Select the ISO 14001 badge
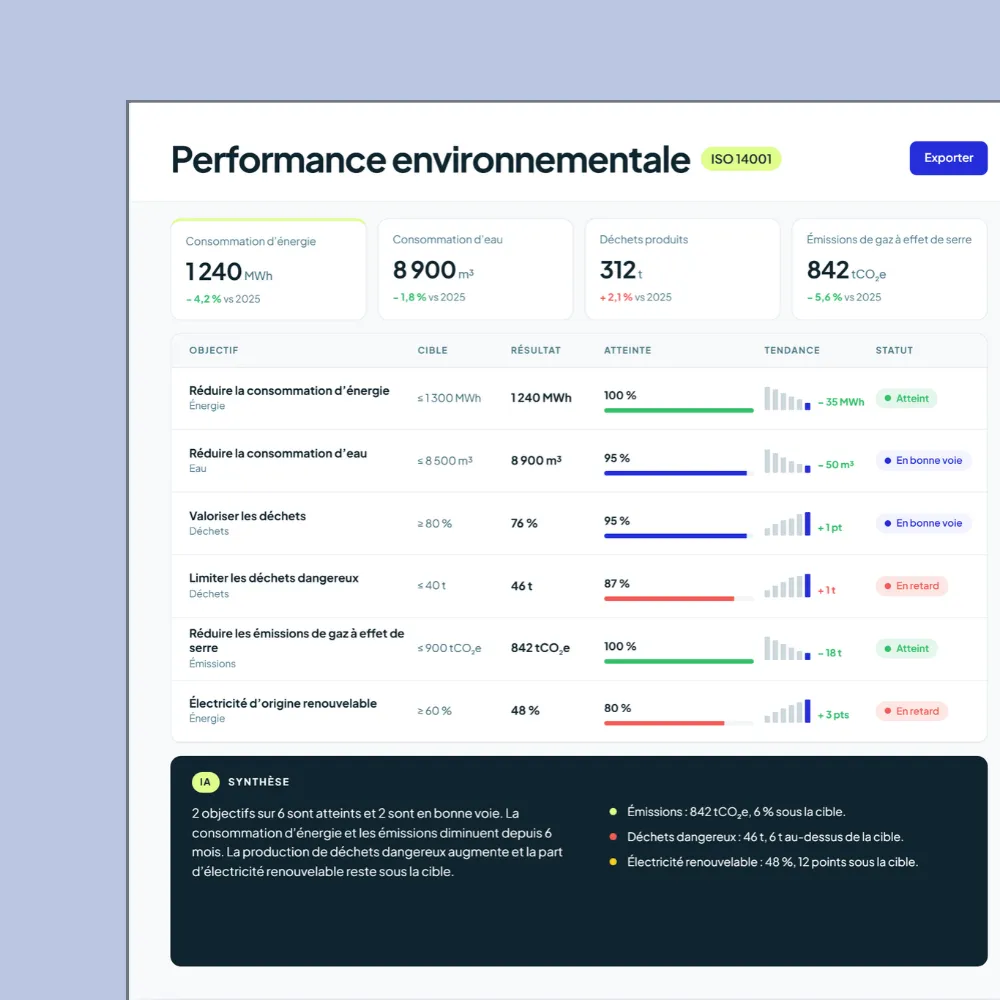This screenshot has width=1000, height=1000. point(740,159)
